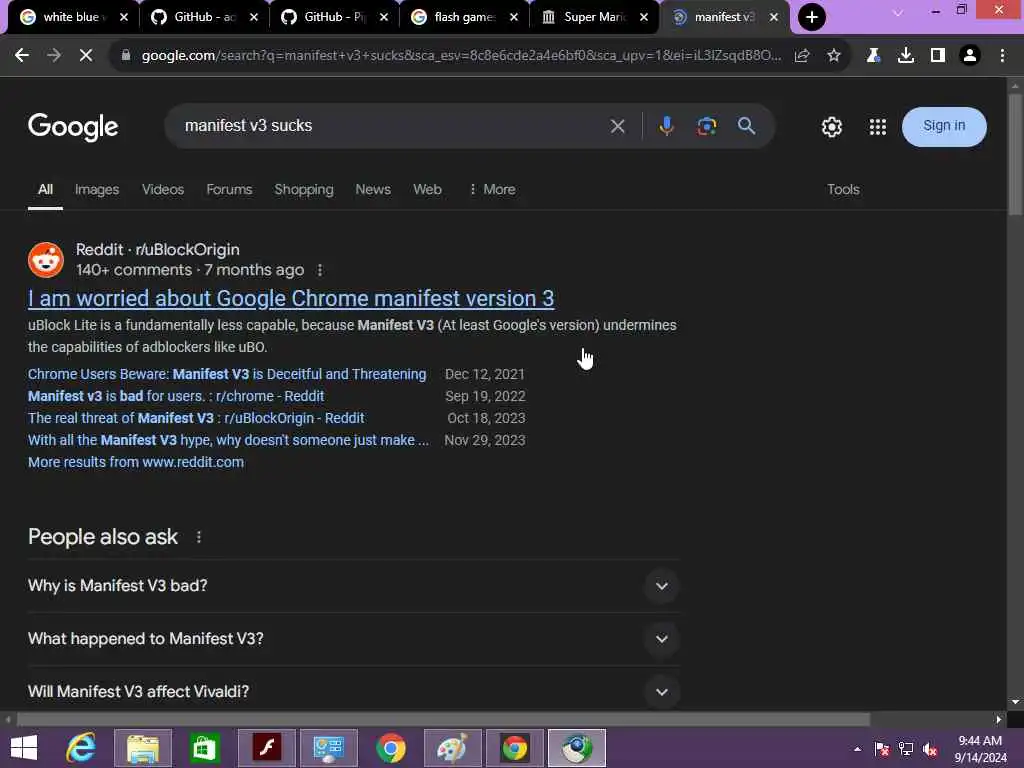This screenshot has width=1024, height=768.
Task: Clear the search box with the X
Action: coord(617,126)
